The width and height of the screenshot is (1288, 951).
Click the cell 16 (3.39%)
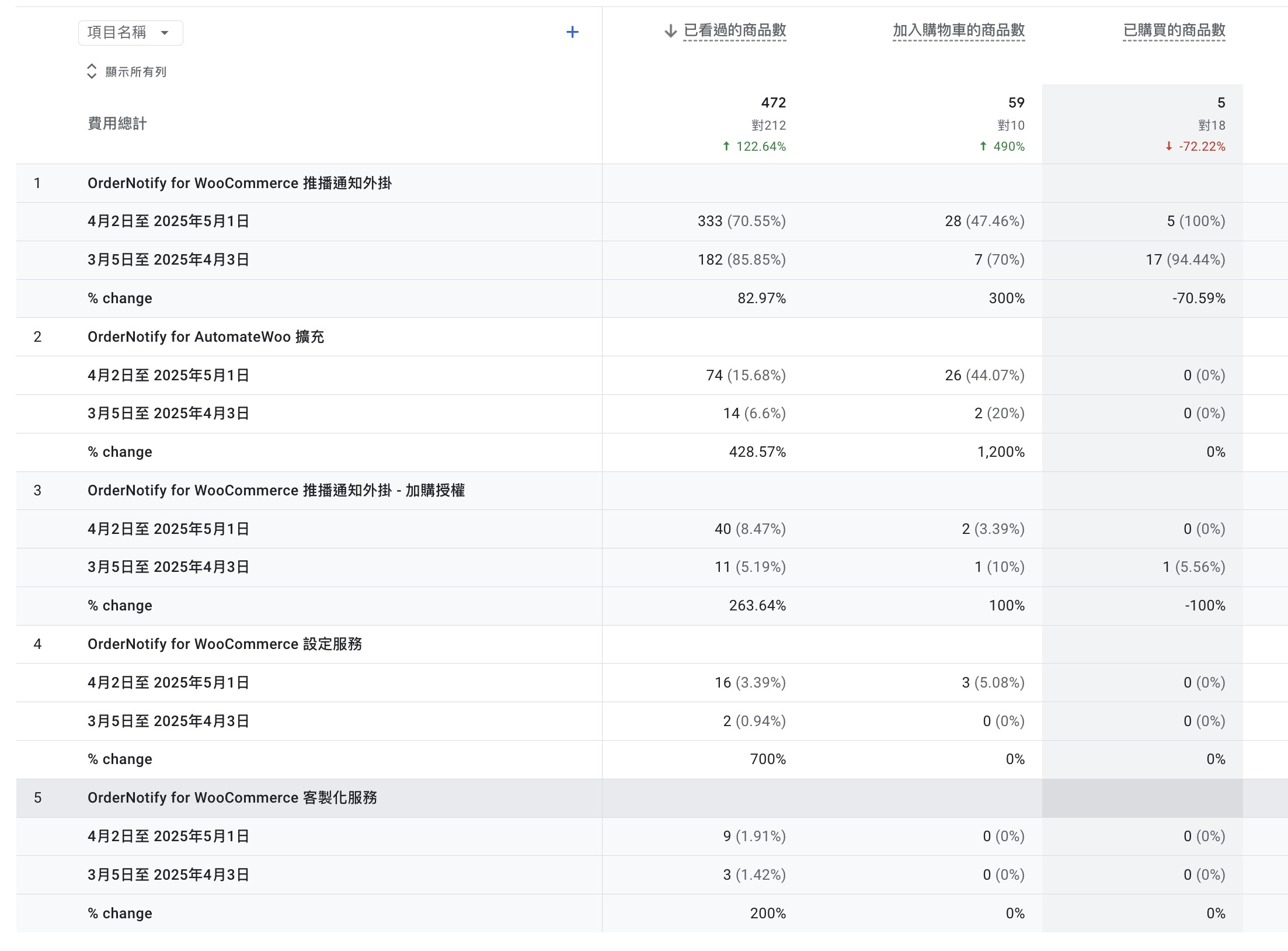click(x=750, y=683)
